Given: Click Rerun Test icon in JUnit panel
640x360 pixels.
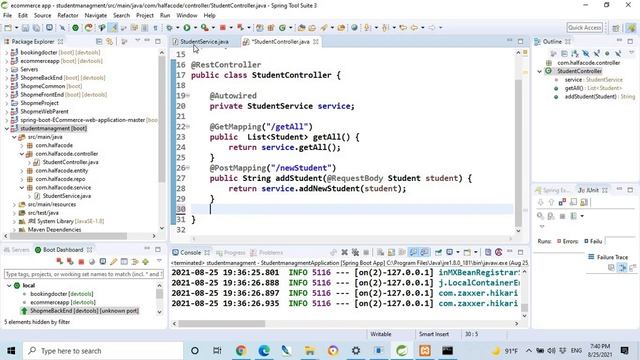Looking at the screenshot, I should tap(540, 216).
